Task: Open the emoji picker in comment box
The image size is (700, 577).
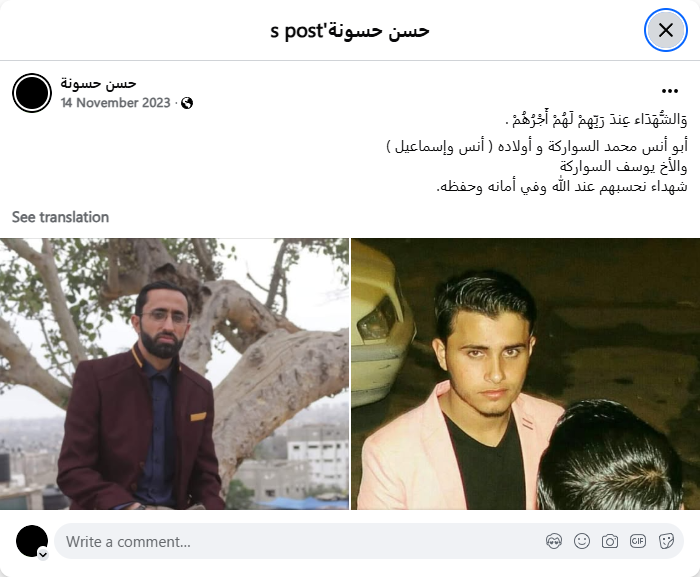Action: click(x=582, y=541)
